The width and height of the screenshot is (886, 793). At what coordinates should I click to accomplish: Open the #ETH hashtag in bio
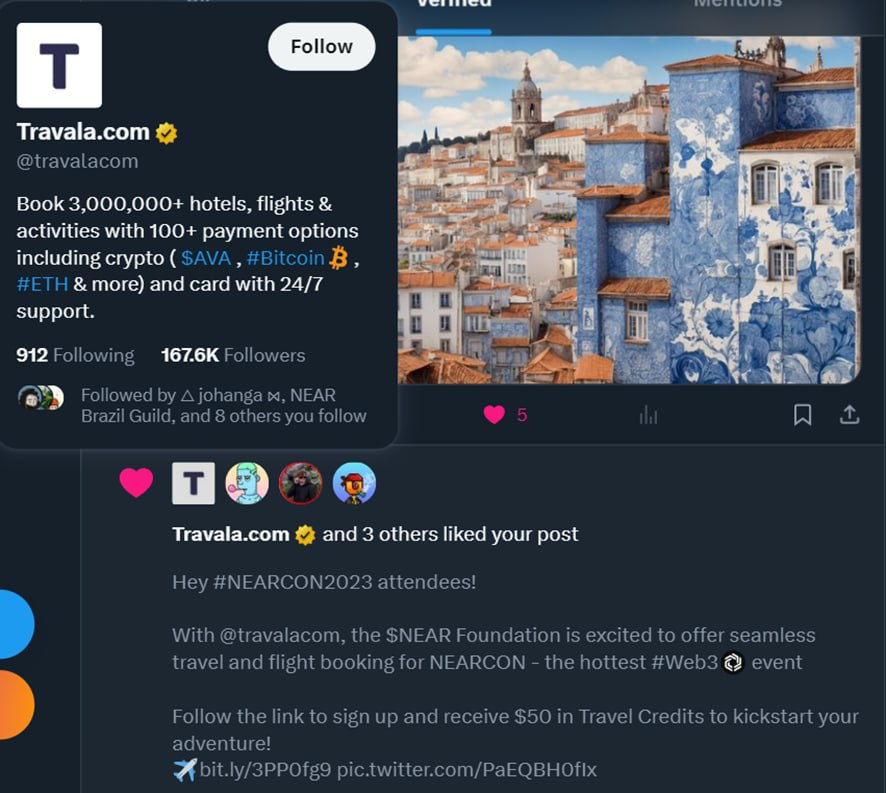click(x=42, y=284)
